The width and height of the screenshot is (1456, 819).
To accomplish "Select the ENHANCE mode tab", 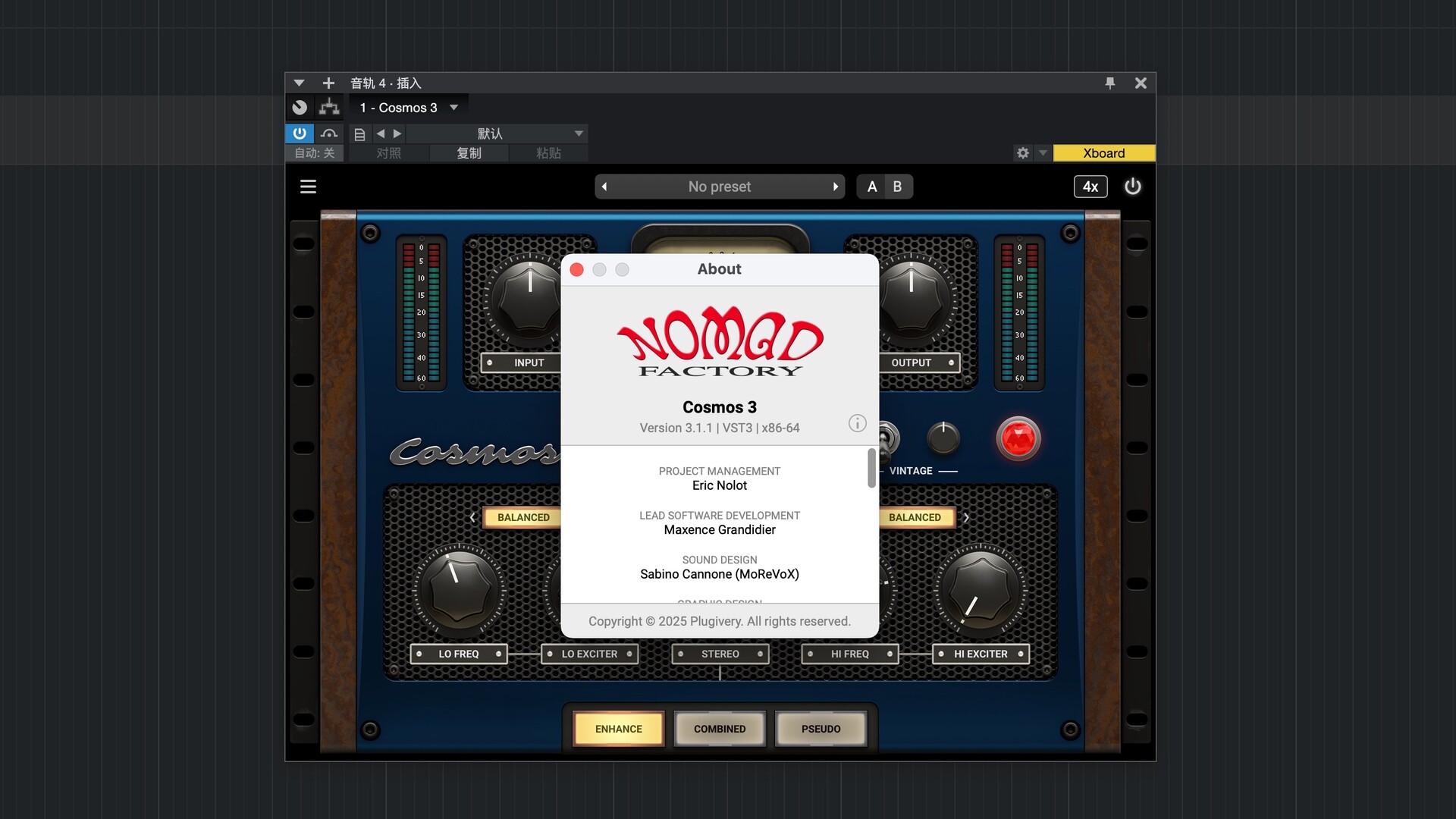I will point(618,729).
